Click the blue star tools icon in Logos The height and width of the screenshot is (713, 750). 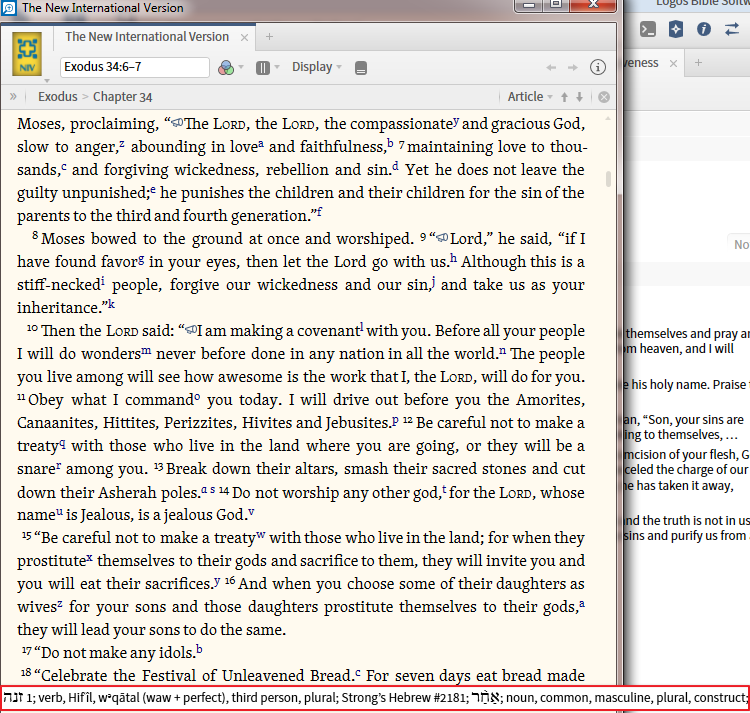point(675,30)
